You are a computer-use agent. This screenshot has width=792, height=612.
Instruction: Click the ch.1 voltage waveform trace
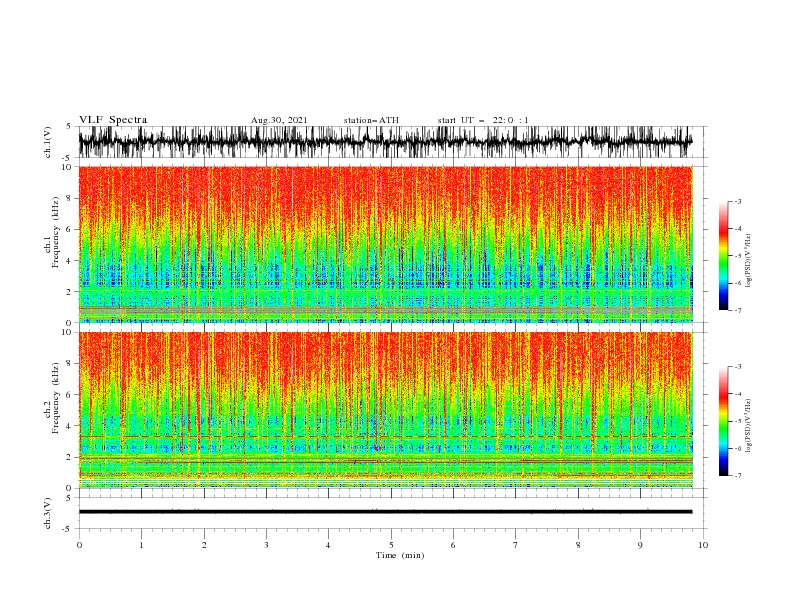click(385, 142)
